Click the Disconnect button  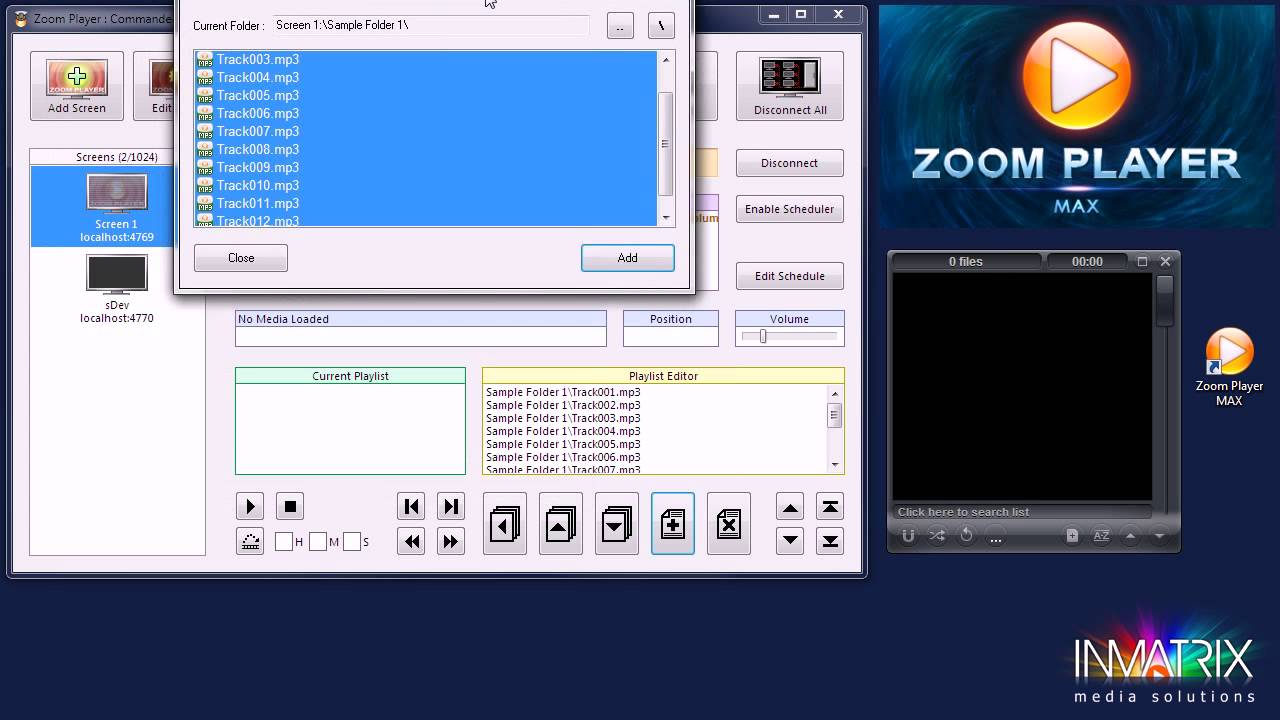click(x=790, y=163)
